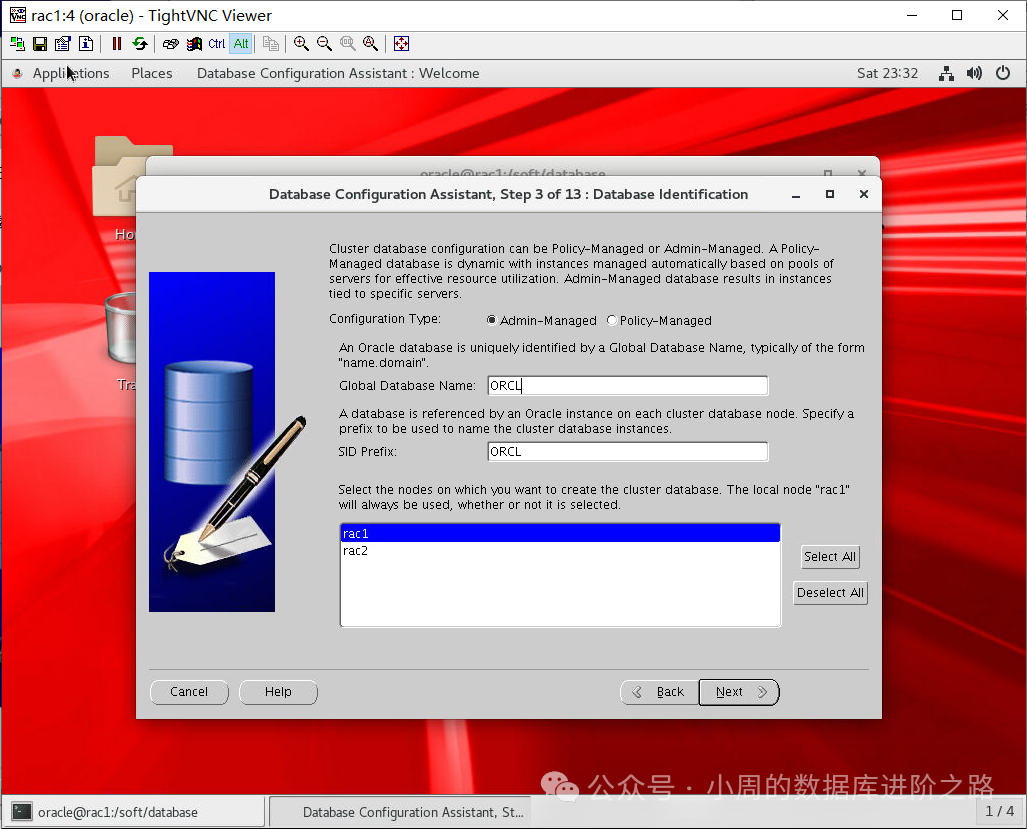Image resolution: width=1027 pixels, height=829 pixels.
Task: Toggle full screen mode icon
Action: click(401, 44)
